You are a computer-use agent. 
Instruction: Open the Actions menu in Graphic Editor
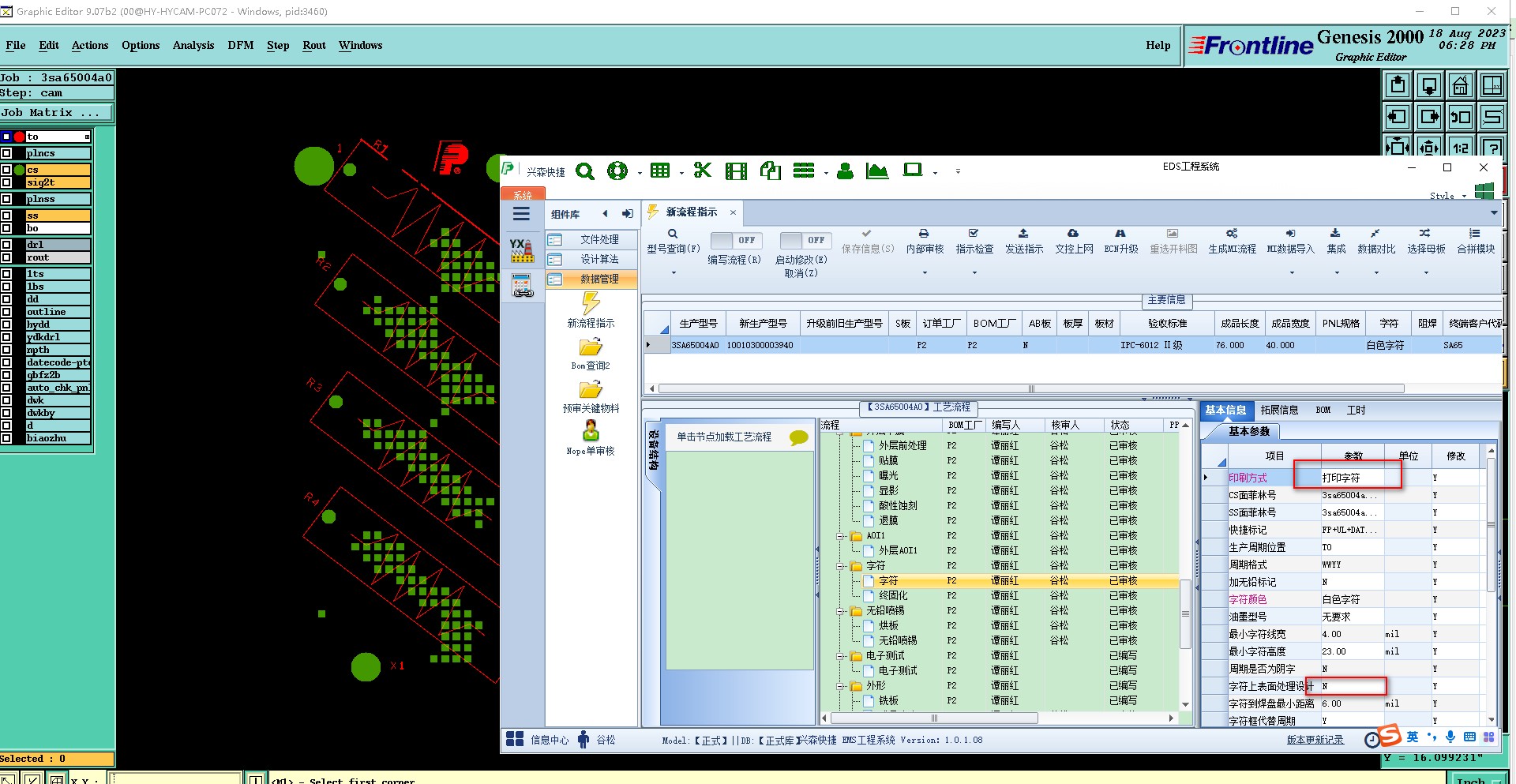tap(90, 45)
